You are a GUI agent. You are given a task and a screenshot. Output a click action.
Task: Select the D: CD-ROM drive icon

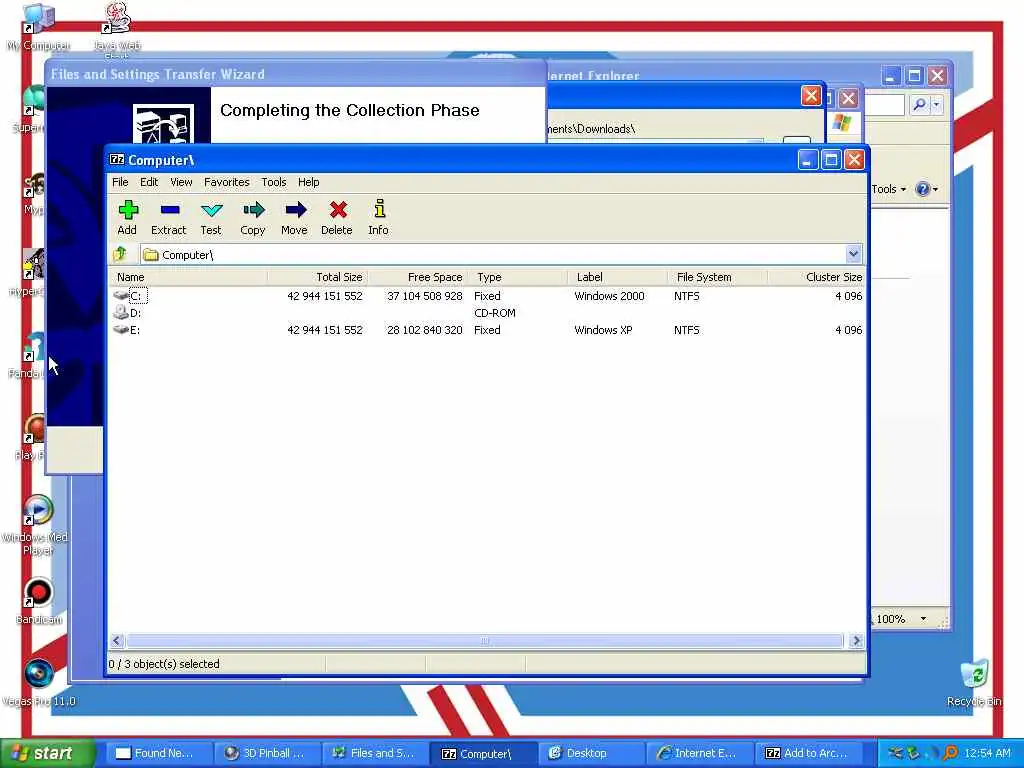tap(121, 313)
